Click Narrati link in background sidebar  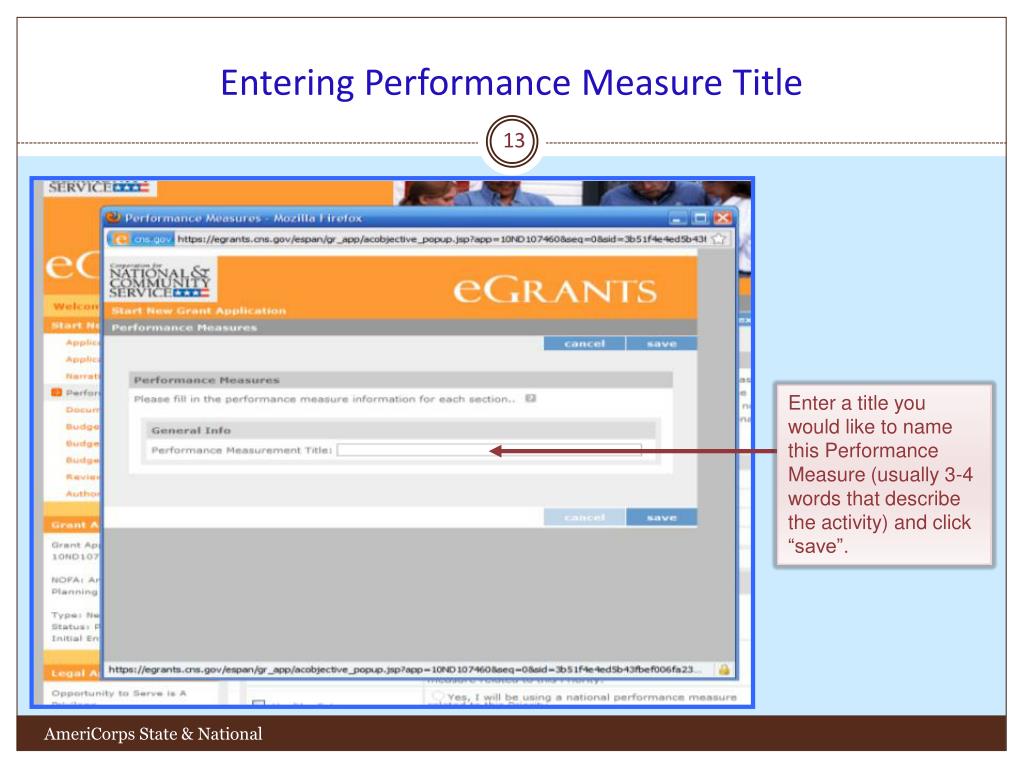pos(82,376)
